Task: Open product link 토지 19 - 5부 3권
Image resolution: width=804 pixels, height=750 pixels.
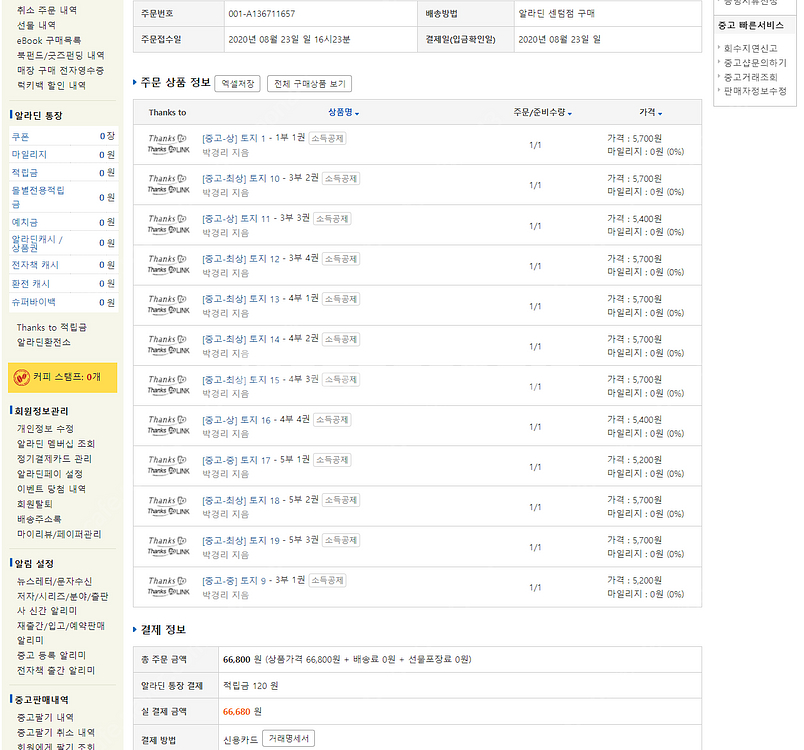Action: coord(260,540)
